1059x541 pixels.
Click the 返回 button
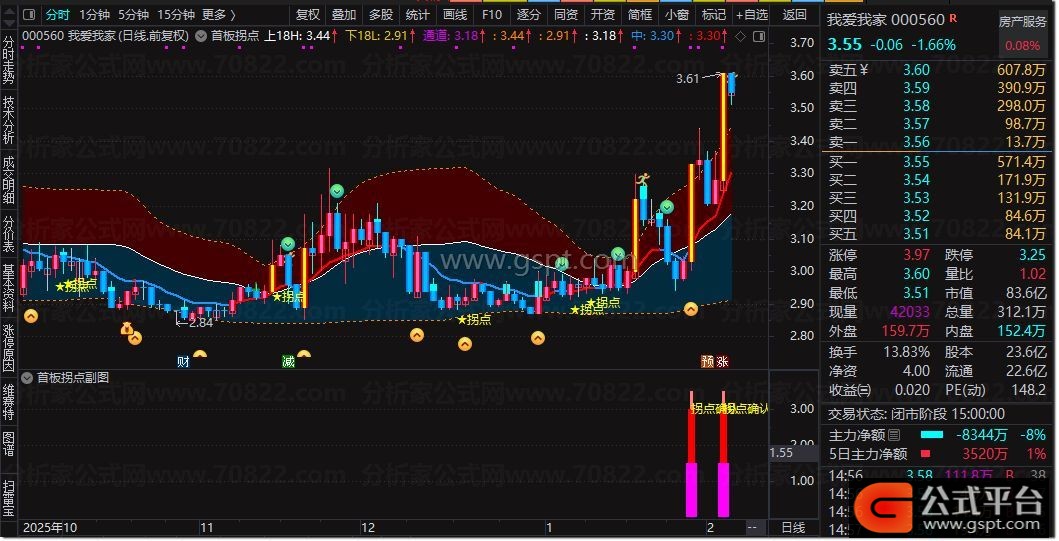[x=794, y=15]
